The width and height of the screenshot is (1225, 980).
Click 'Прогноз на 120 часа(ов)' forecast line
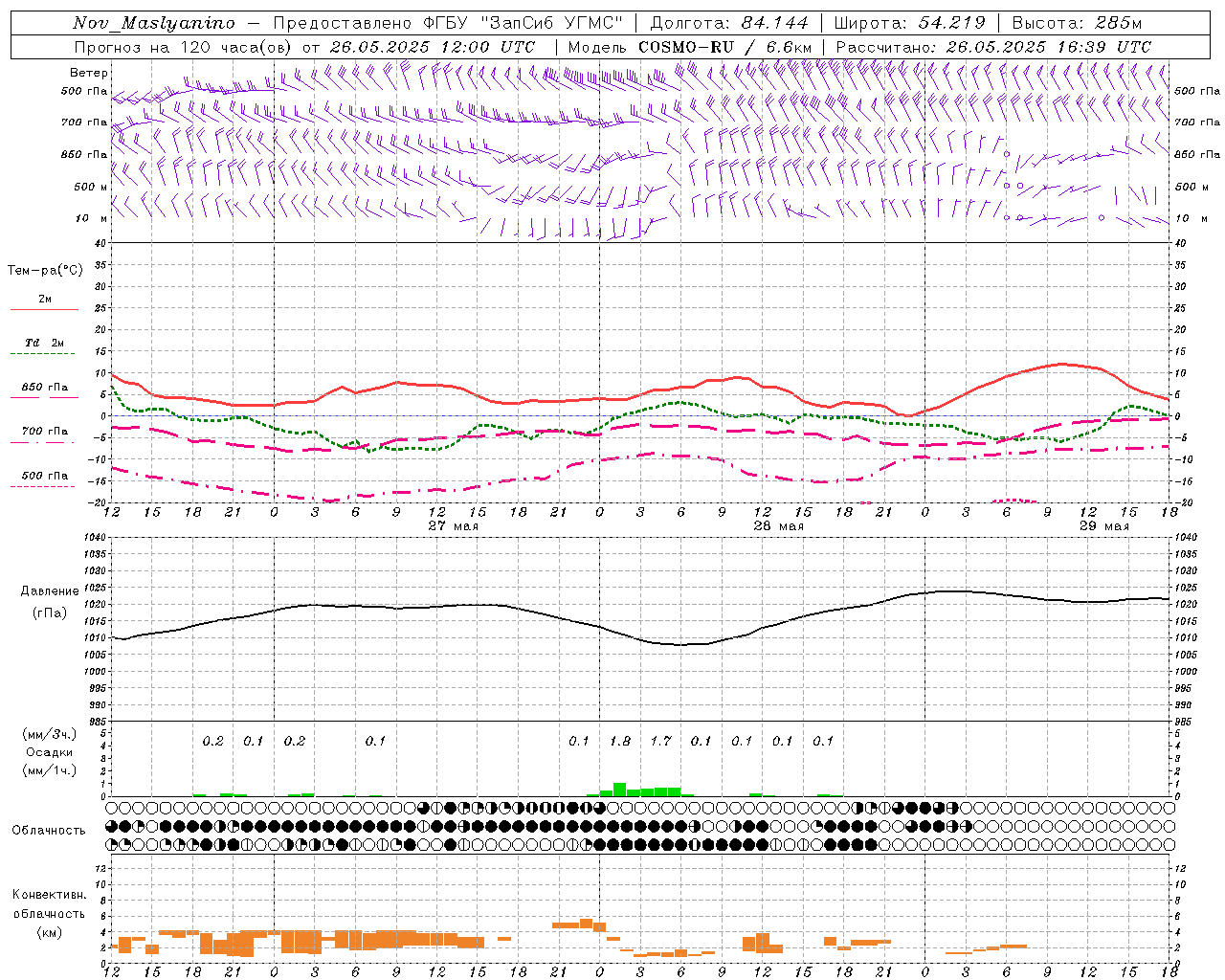(185, 47)
